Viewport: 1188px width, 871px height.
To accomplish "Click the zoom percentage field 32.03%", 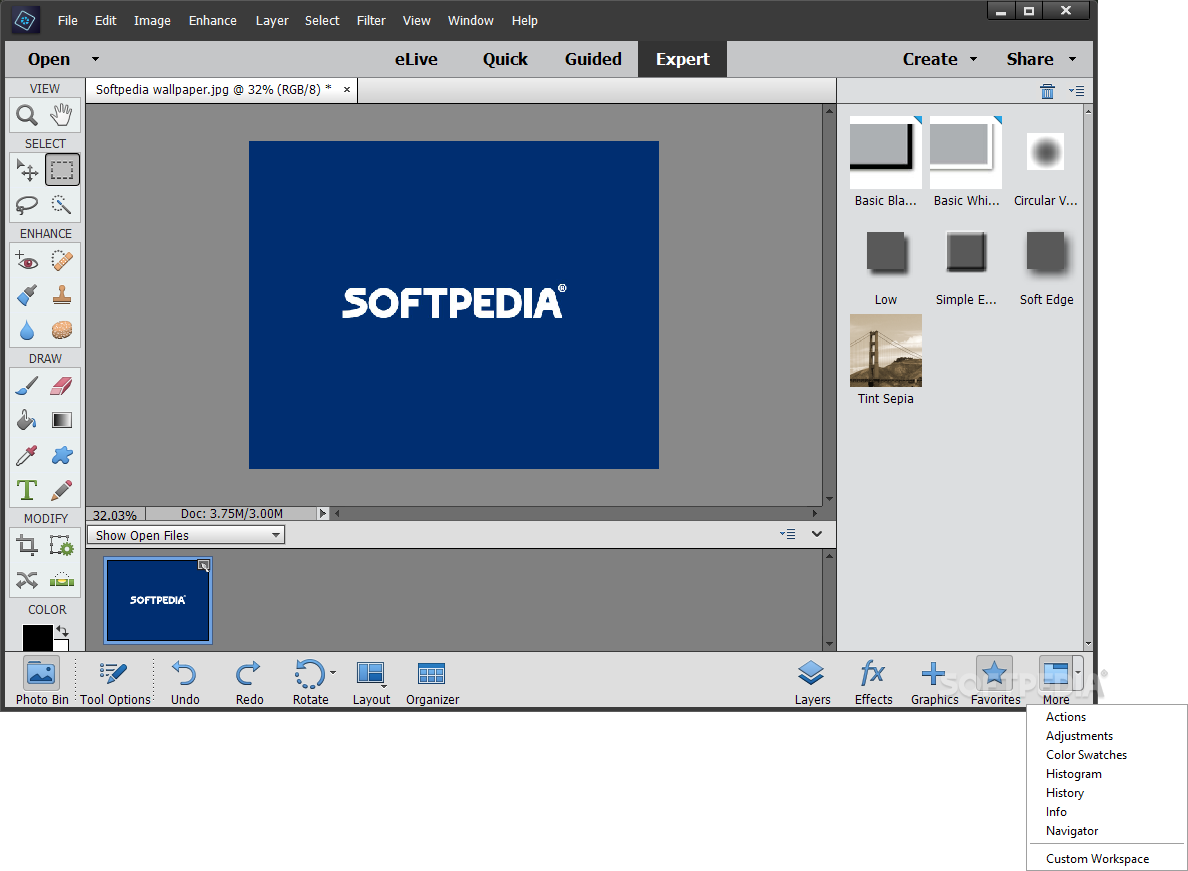I will [115, 514].
